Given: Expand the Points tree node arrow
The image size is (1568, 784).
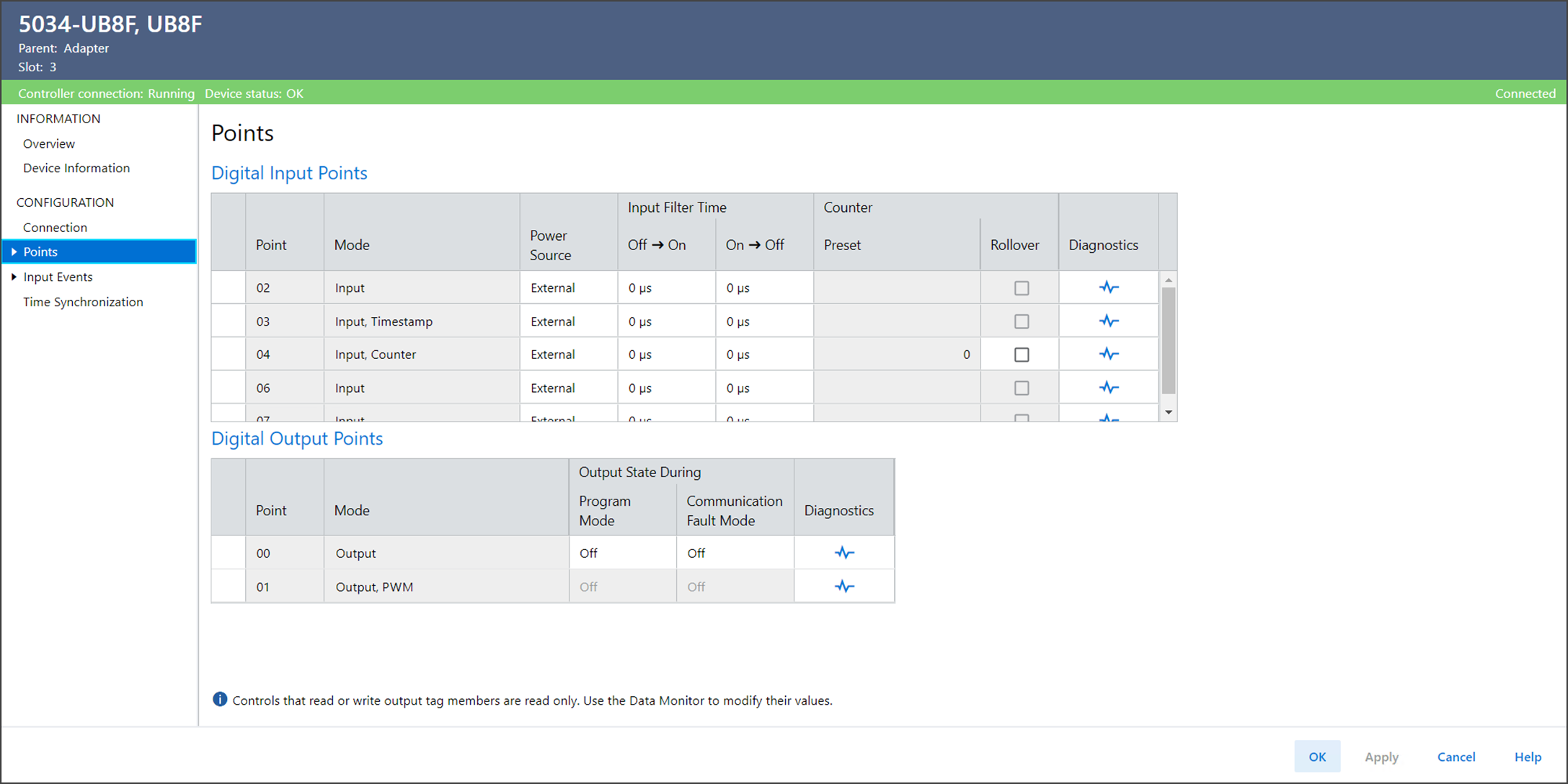Looking at the screenshot, I should coord(14,251).
